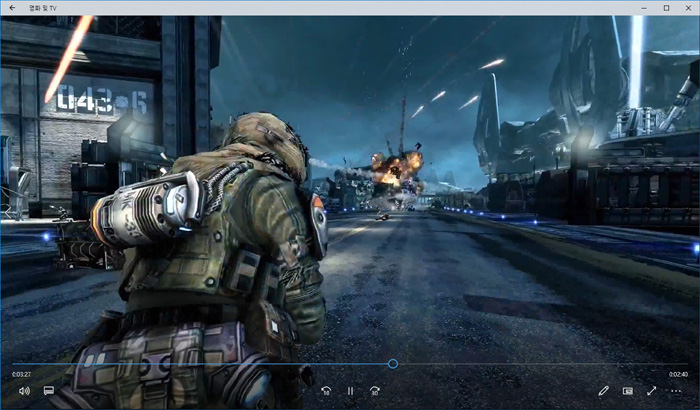Pause the video playback
The height and width of the screenshot is (410, 700).
point(350,391)
